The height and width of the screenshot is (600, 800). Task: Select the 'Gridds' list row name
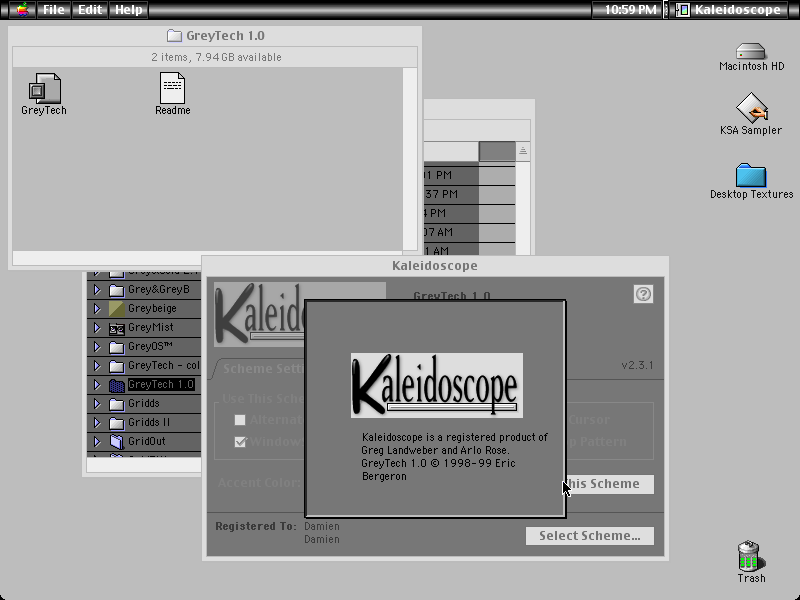[x=144, y=404]
